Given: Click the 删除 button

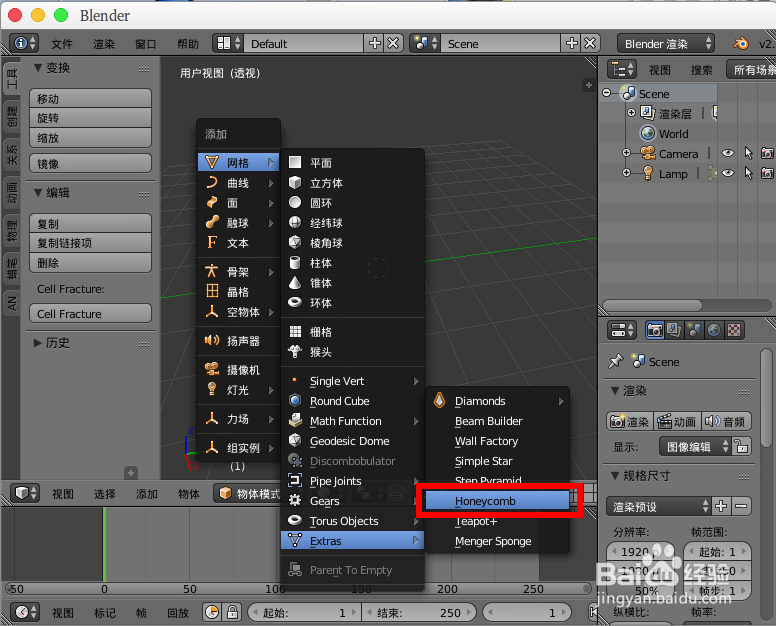Looking at the screenshot, I should click(91, 263).
